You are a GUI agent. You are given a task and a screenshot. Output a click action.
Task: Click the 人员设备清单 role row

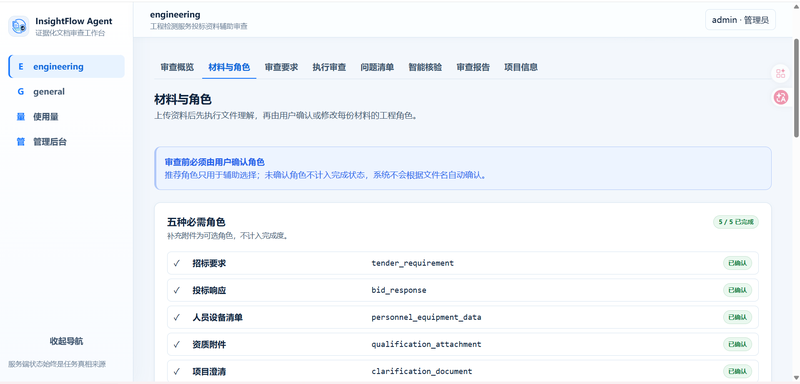click(463, 317)
